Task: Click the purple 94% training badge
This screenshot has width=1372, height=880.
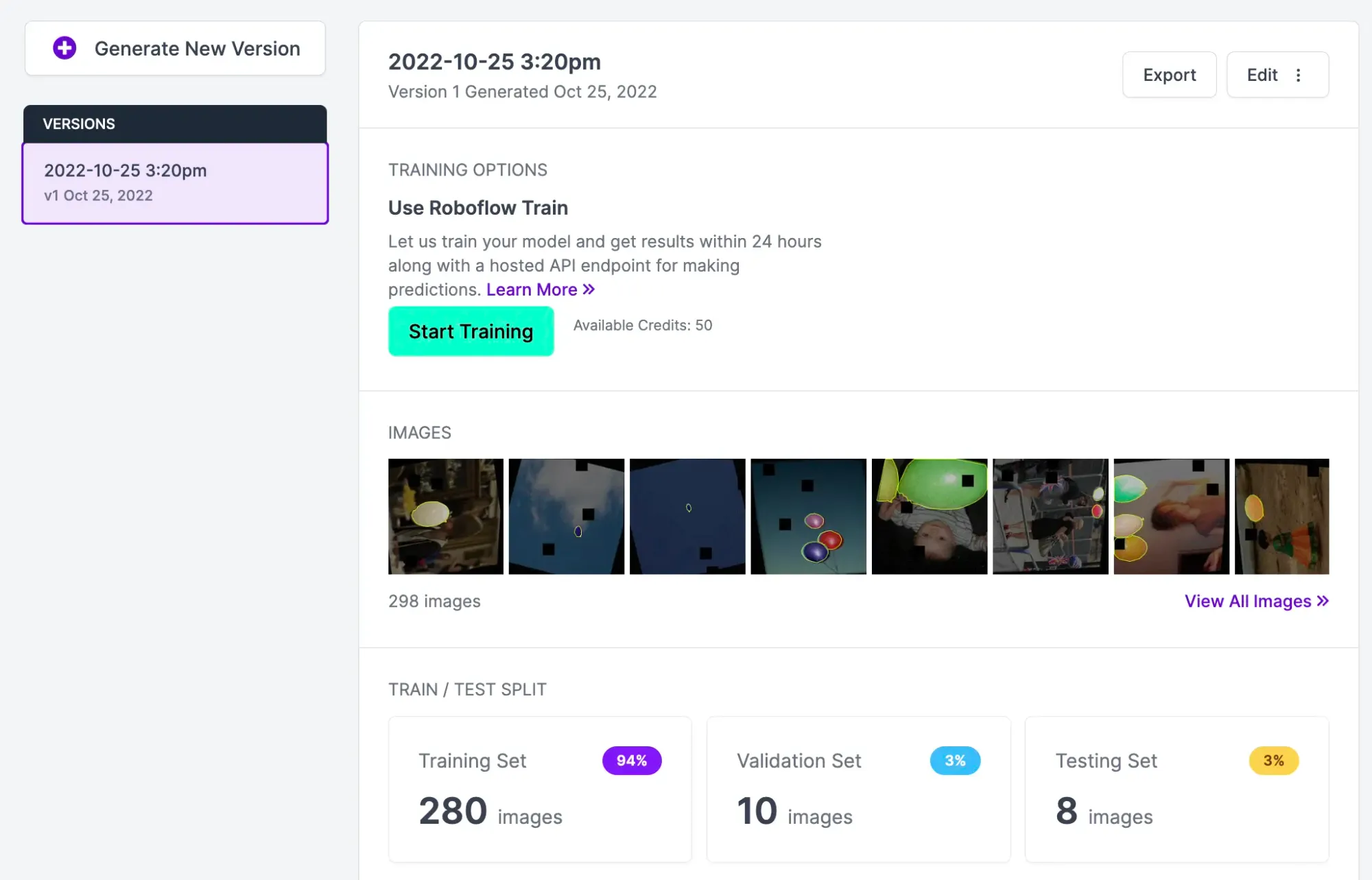Action: (x=631, y=760)
